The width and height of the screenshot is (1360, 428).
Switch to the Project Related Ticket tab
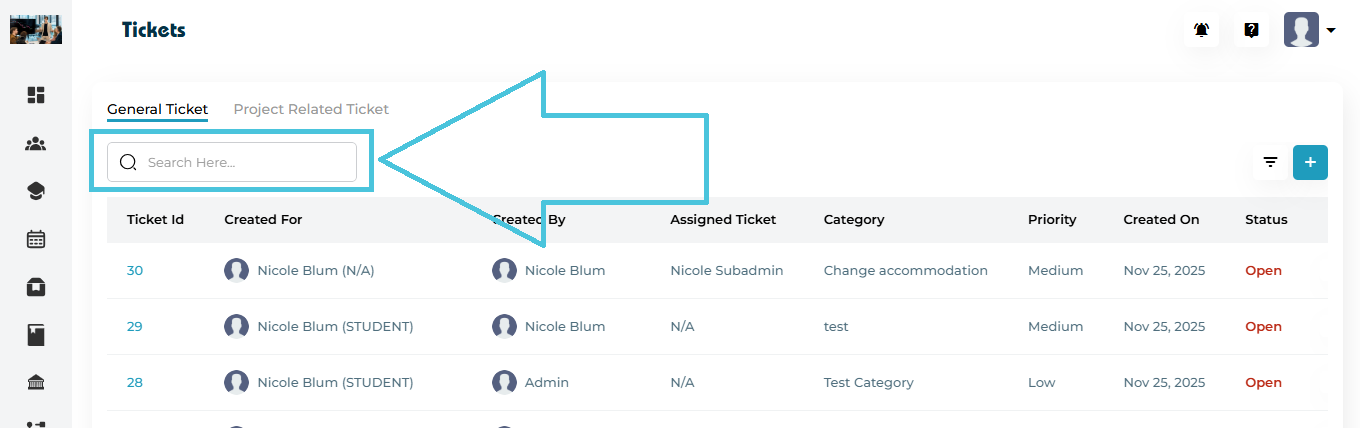tap(311, 110)
